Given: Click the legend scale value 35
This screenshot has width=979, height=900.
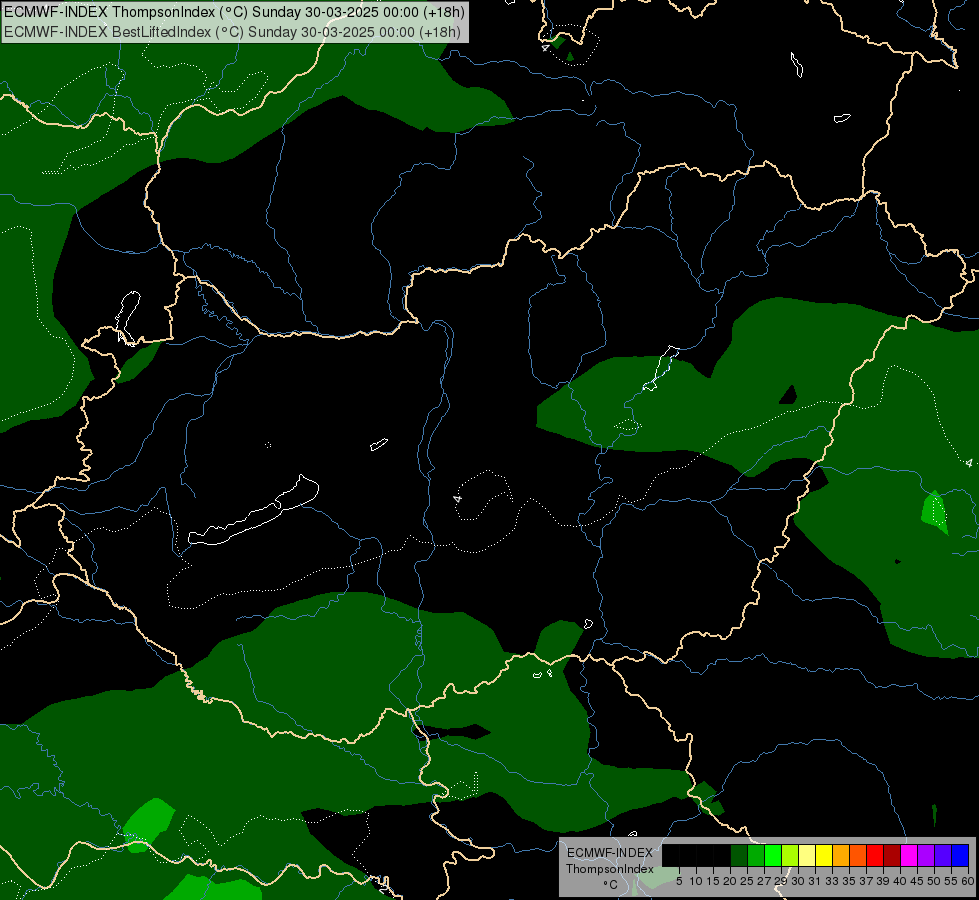Looking at the screenshot, I should click(850, 881).
